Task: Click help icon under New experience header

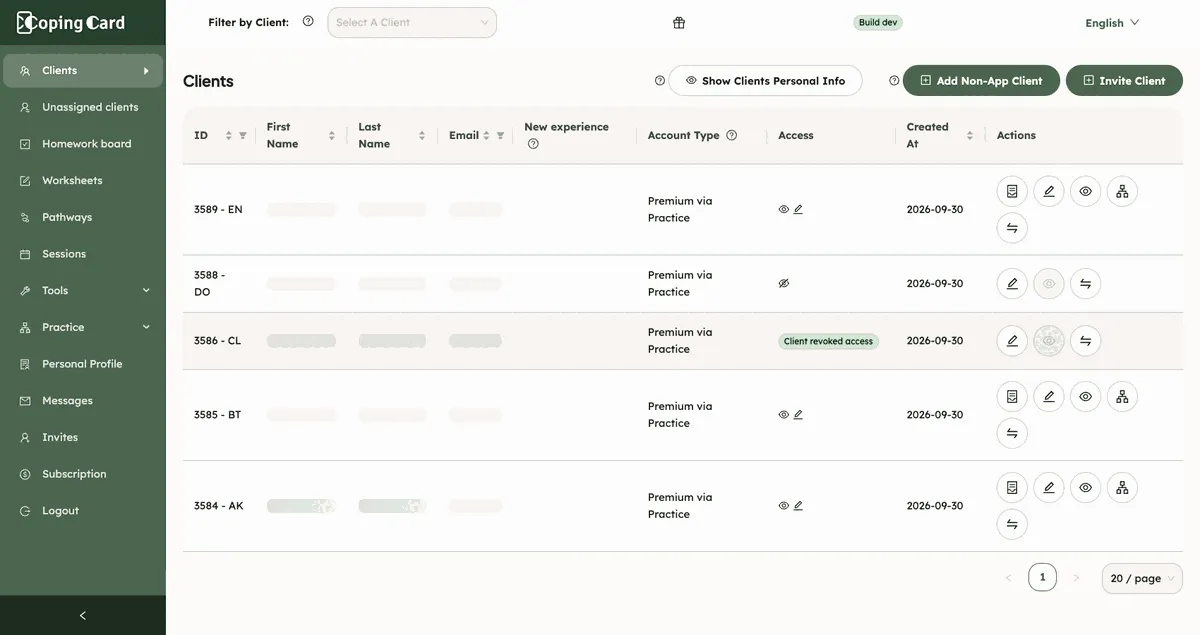Action: 533,144
